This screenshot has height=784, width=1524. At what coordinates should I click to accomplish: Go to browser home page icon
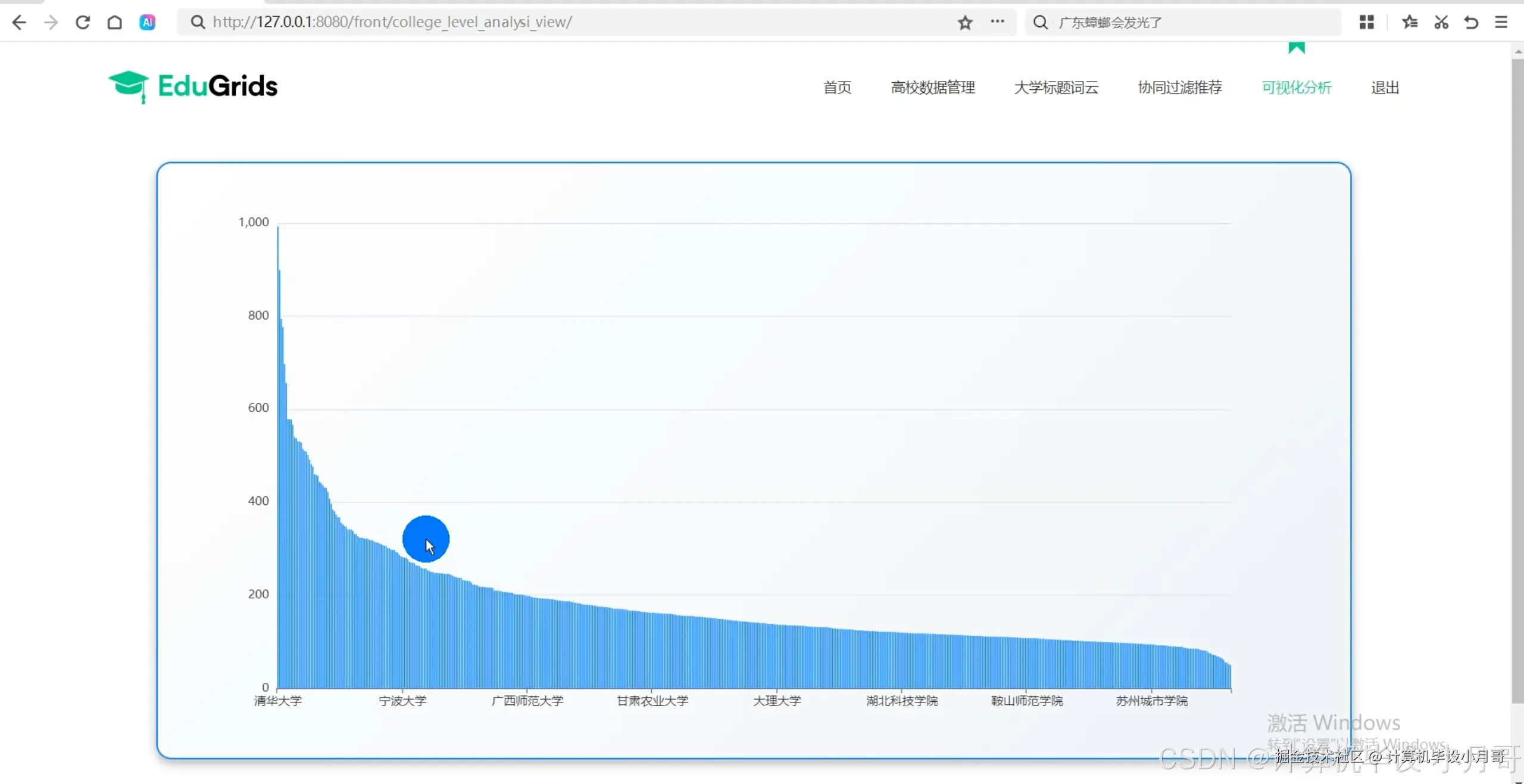pos(115,23)
